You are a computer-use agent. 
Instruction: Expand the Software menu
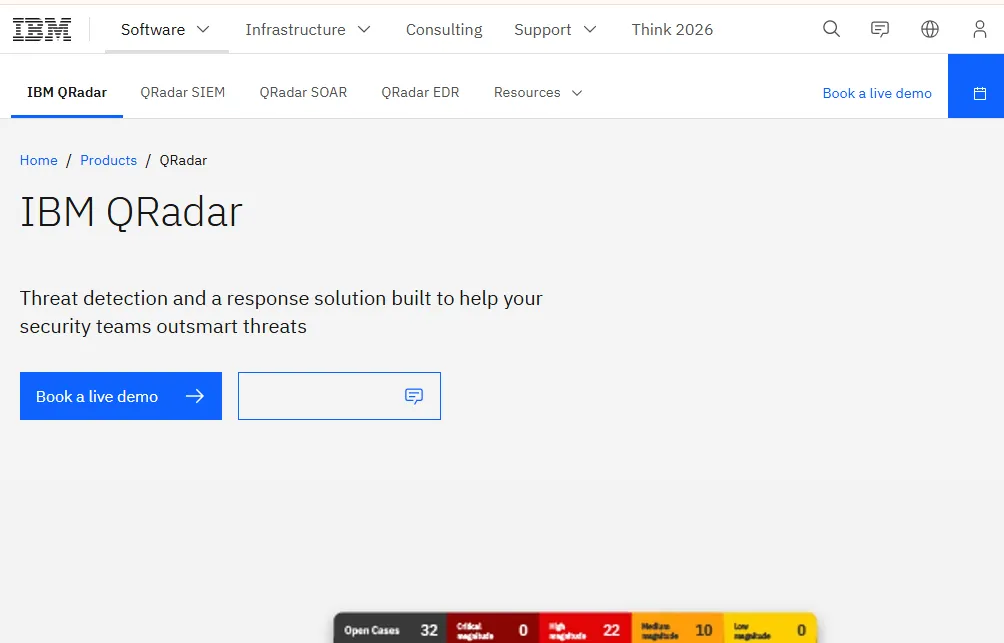click(165, 29)
